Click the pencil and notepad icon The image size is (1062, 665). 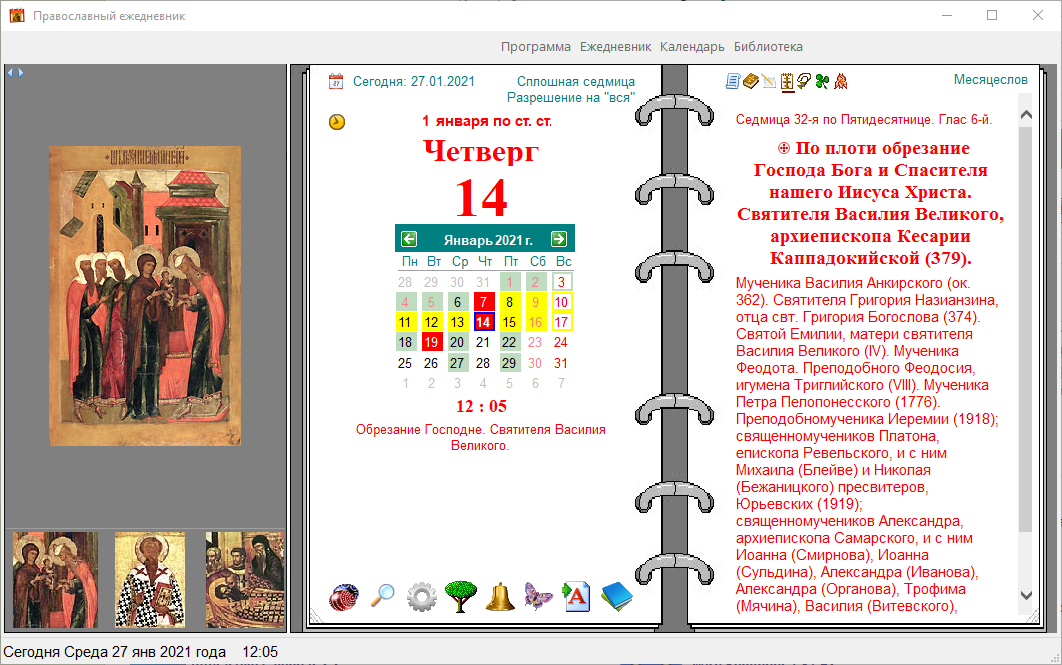pyautogui.click(x=769, y=81)
